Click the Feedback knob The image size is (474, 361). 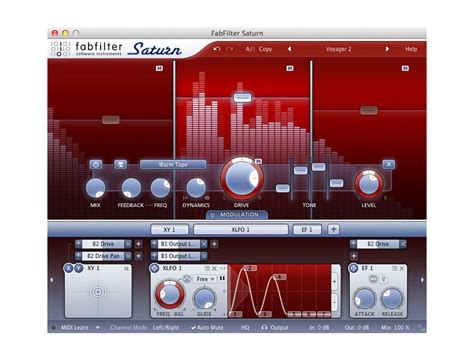click(x=131, y=188)
